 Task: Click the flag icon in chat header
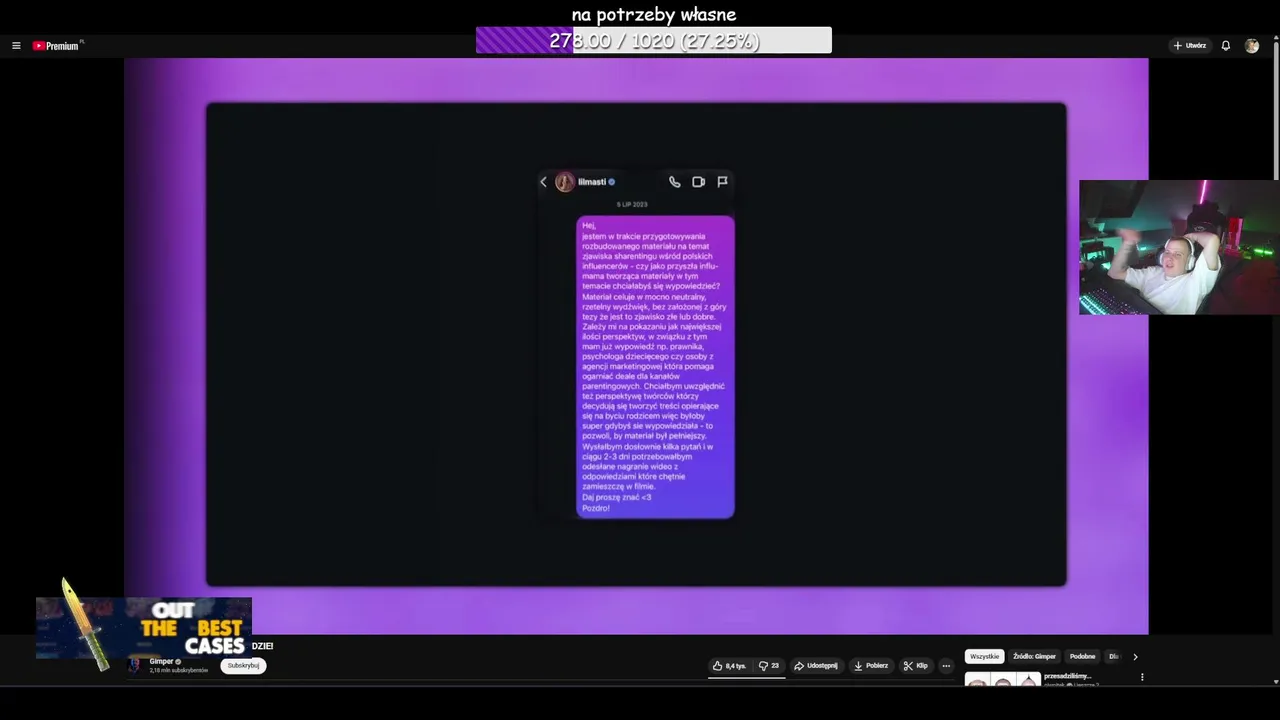point(722,182)
